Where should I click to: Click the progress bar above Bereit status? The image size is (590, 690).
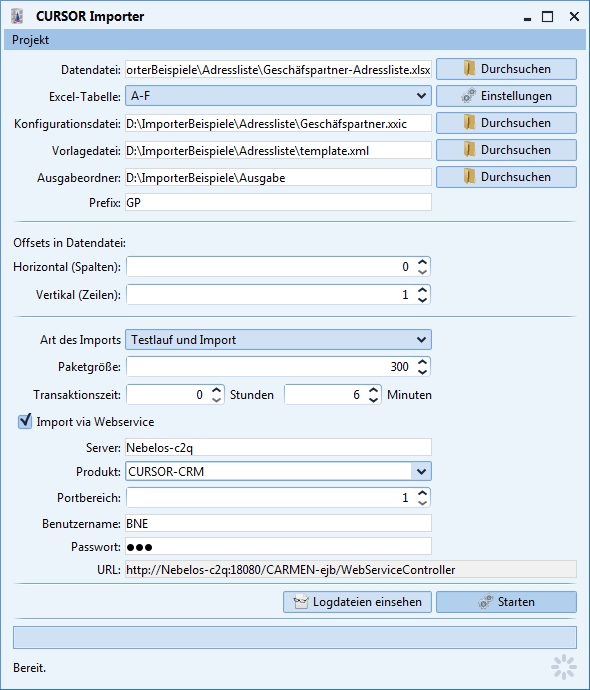[295, 637]
